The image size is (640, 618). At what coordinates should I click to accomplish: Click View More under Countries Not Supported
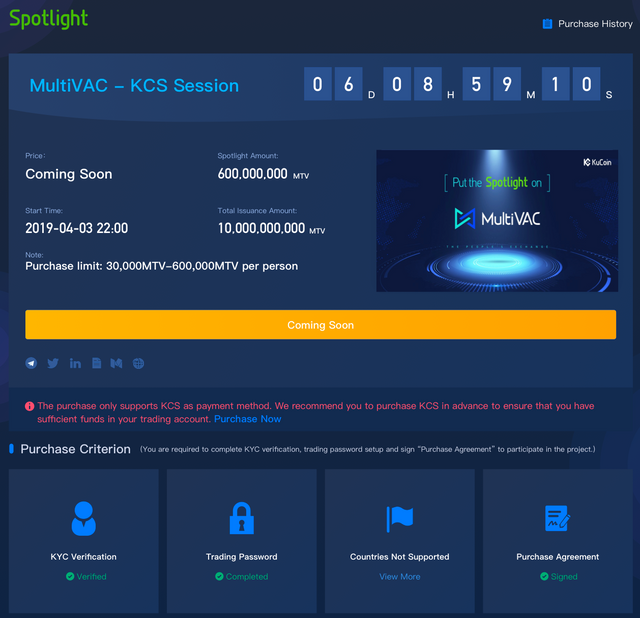tap(400, 576)
